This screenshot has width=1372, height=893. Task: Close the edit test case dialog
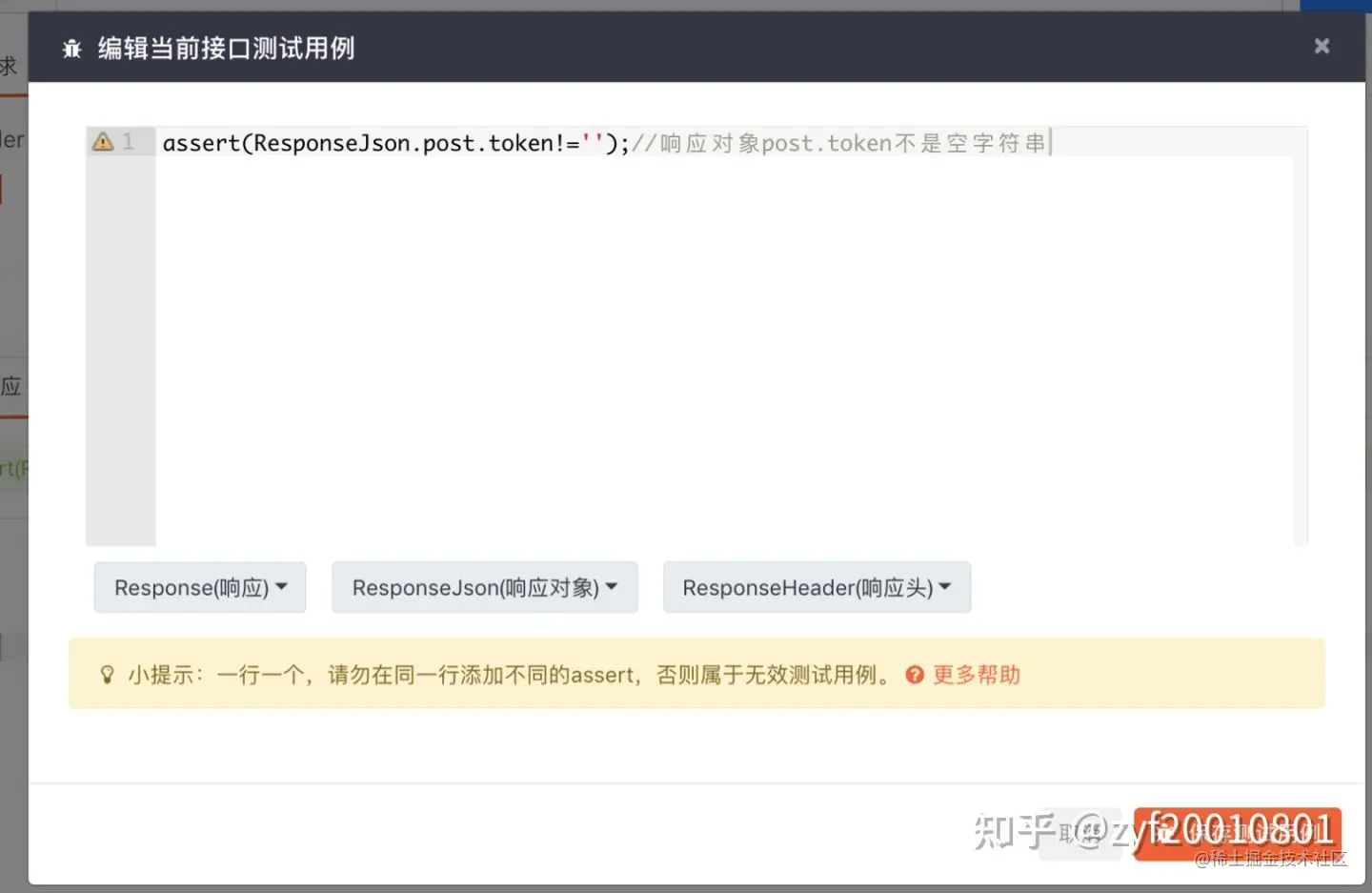click(x=1322, y=46)
